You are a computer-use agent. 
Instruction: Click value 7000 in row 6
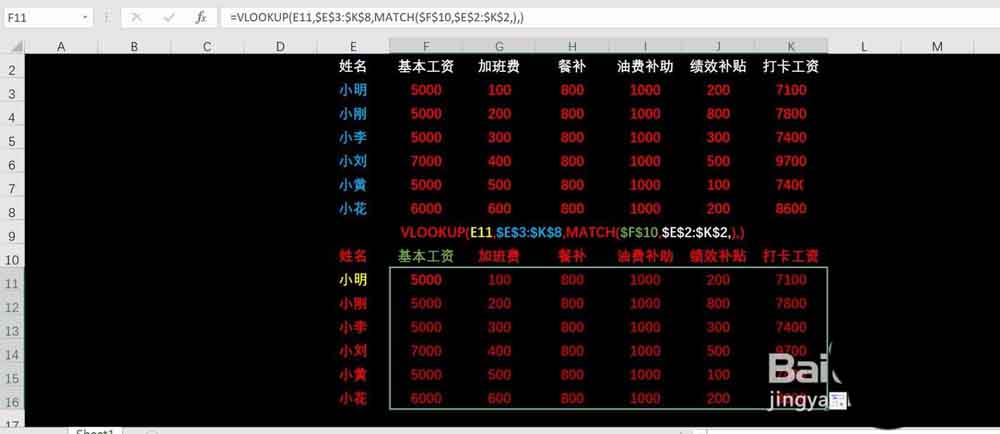426,161
